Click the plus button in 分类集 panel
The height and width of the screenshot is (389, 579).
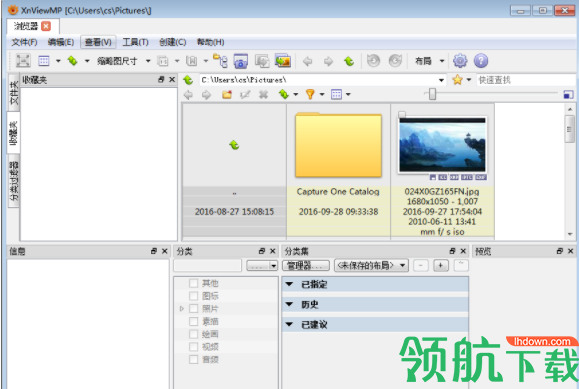[x=441, y=265]
